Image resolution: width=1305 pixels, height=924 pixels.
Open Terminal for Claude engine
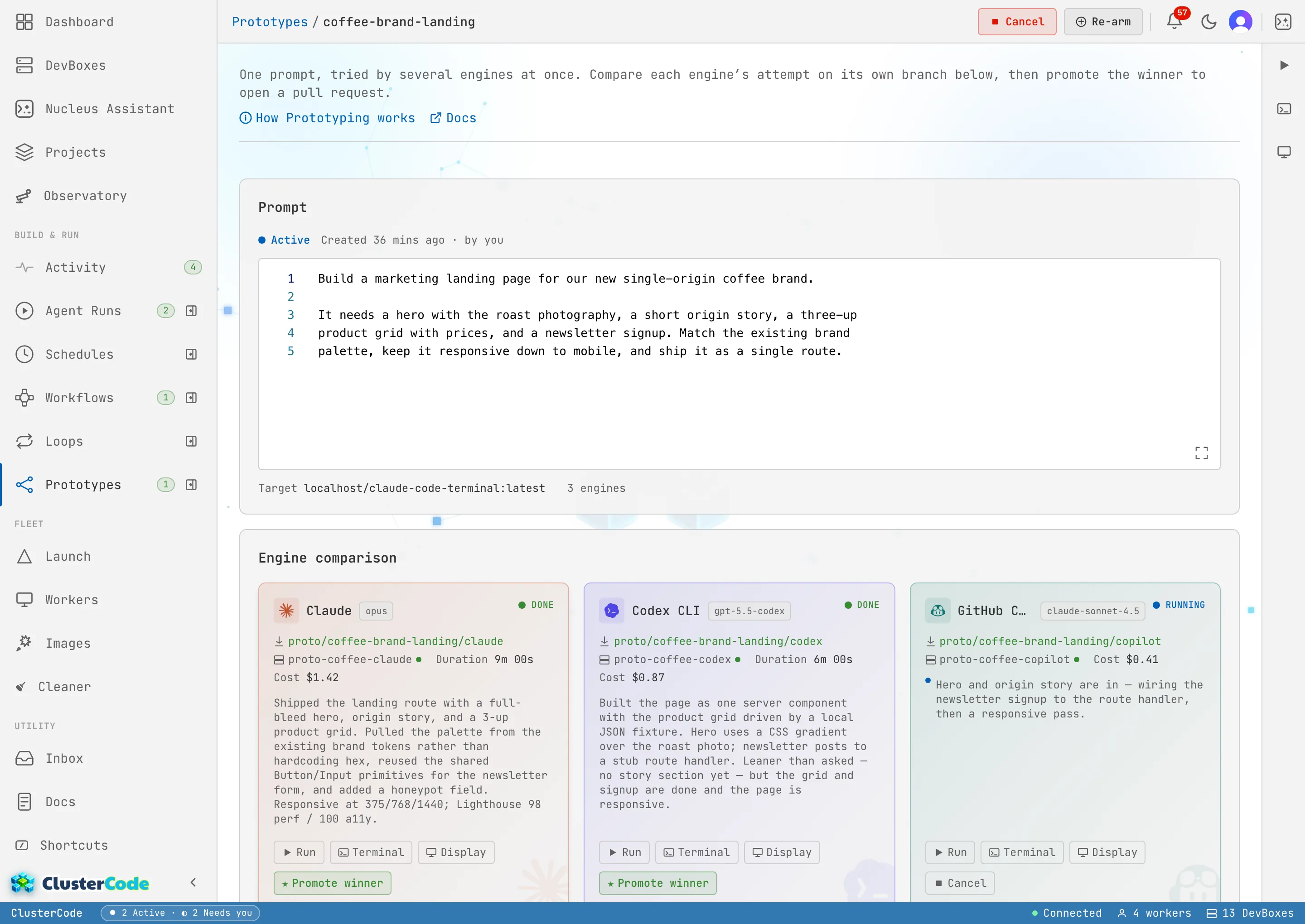click(x=371, y=852)
